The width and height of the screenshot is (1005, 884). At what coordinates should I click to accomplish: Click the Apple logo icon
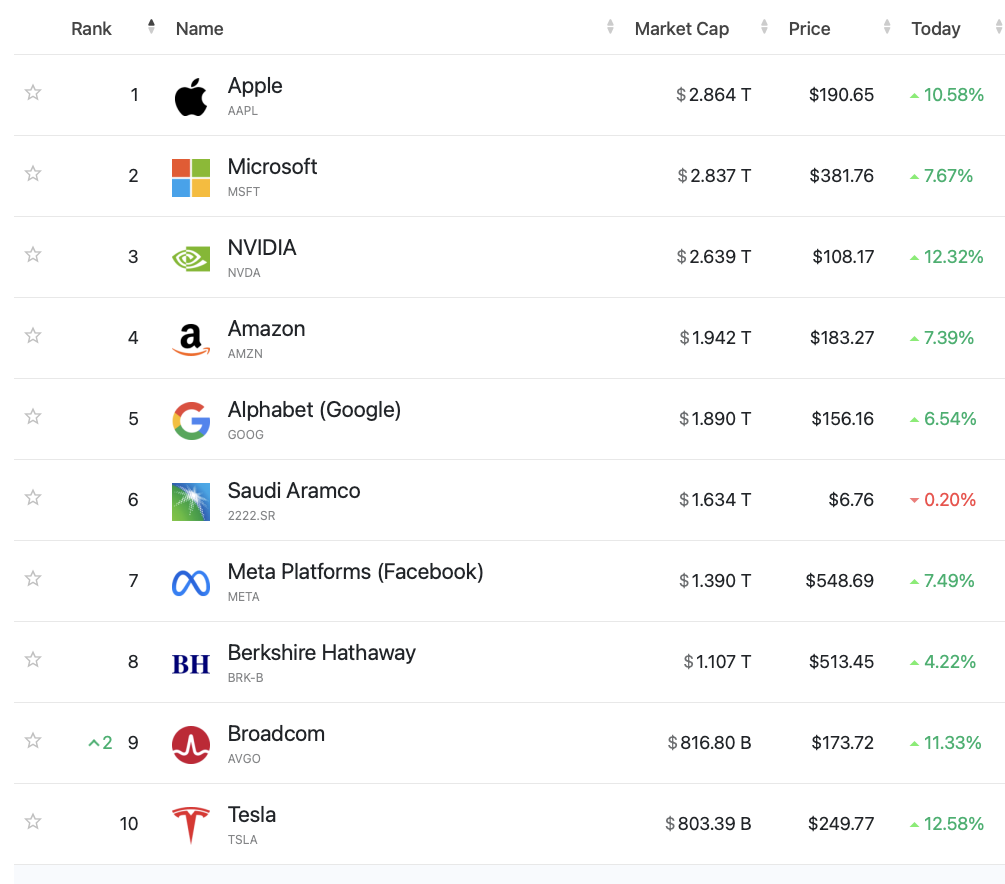191,97
